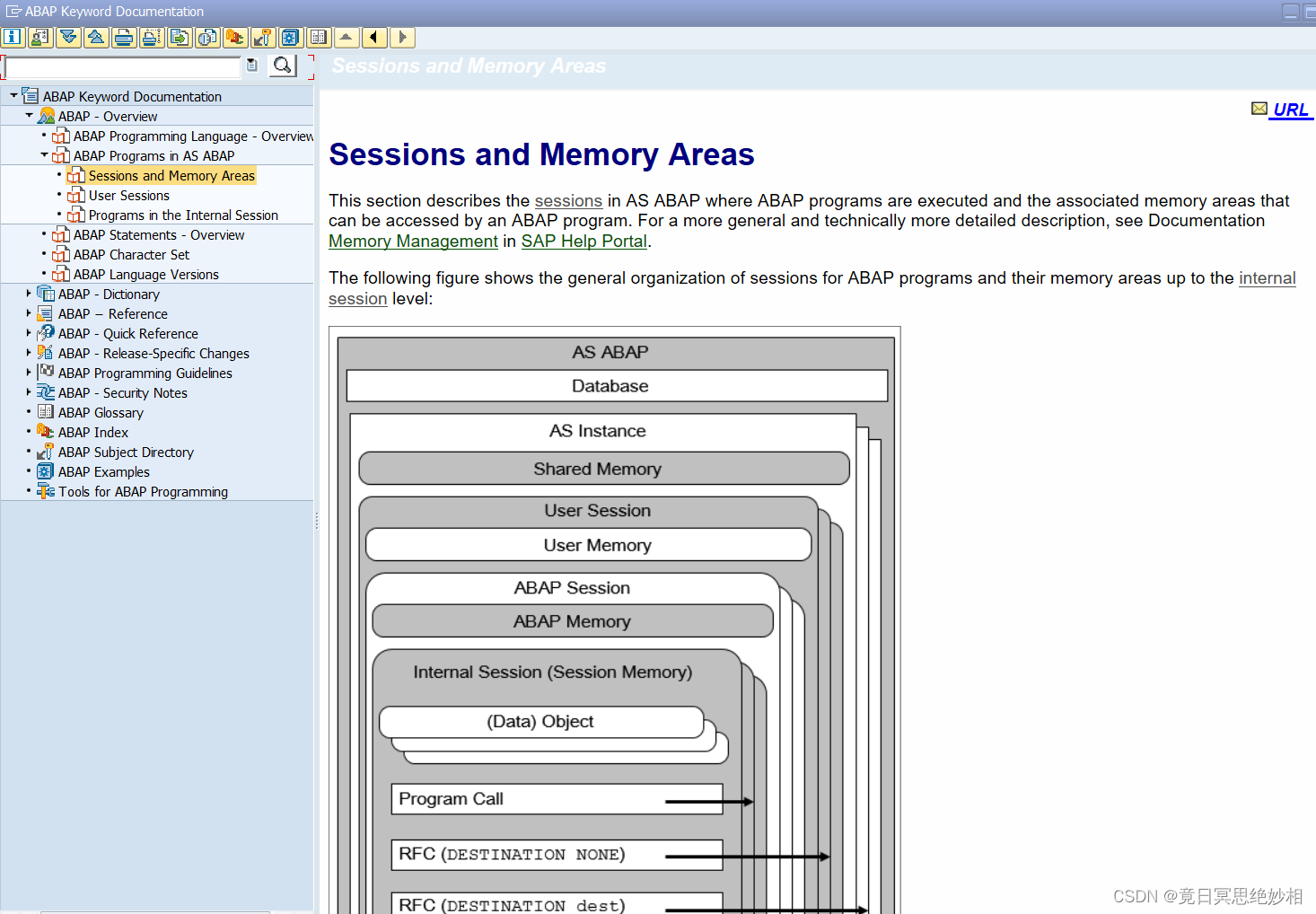
Task: Click the blue gear examples toolbar icon
Action: click(291, 37)
